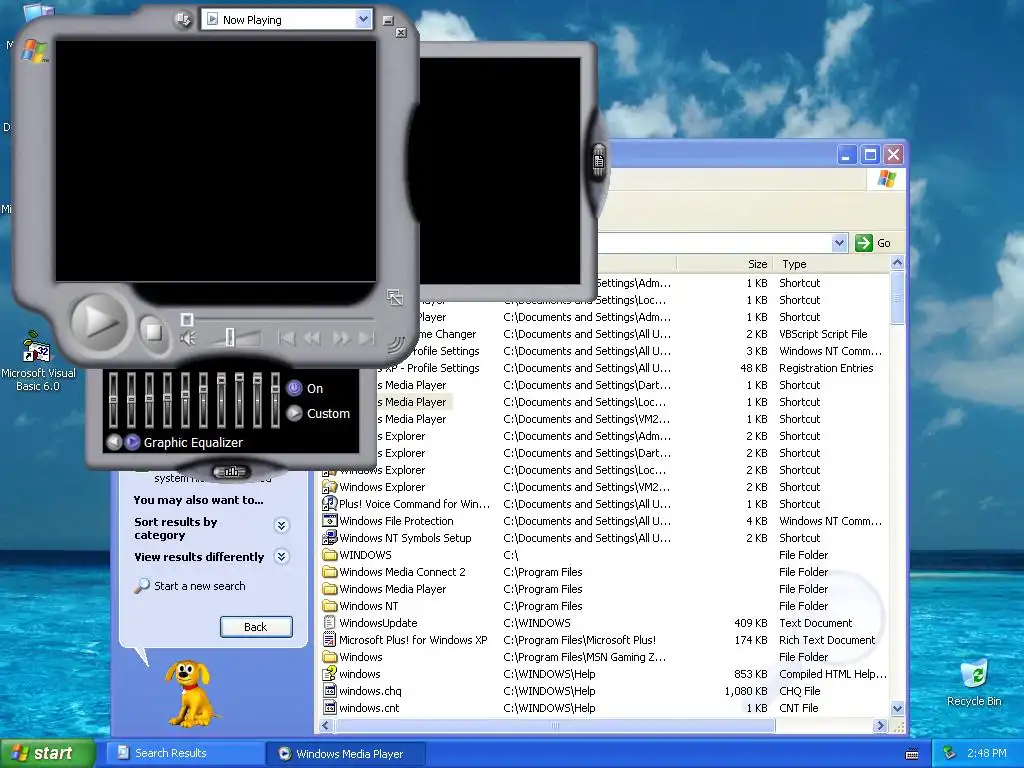Open the Recycle Bin on desktop

point(974,683)
